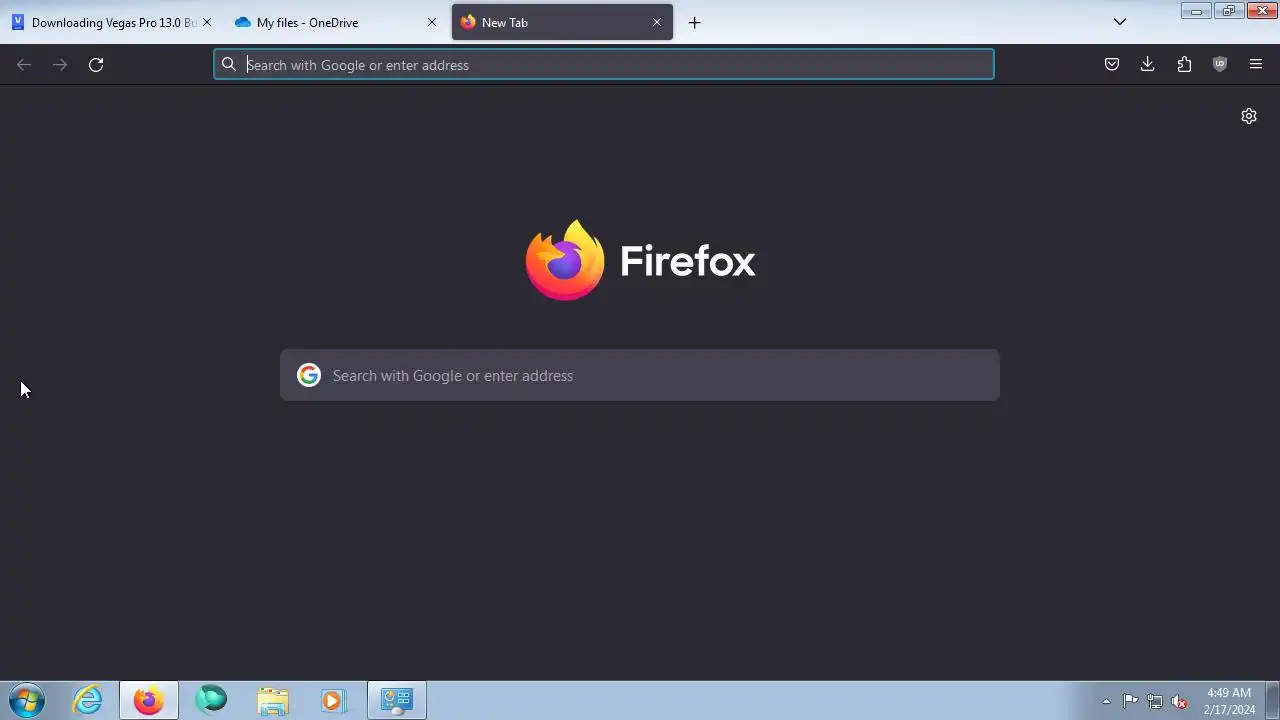Open the Extensions puzzle icon

1184,65
